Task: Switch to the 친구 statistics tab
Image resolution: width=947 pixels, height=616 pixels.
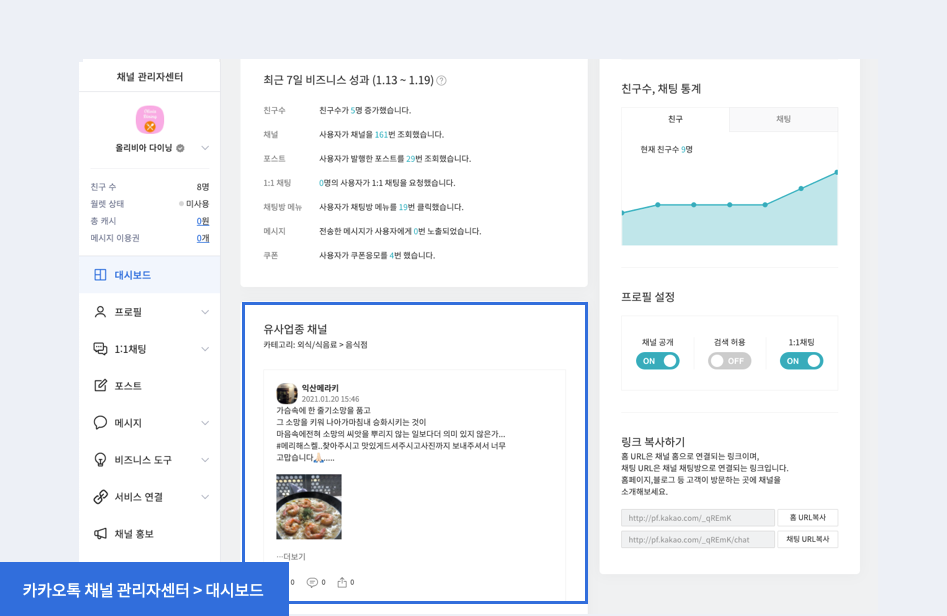Action: click(x=675, y=120)
